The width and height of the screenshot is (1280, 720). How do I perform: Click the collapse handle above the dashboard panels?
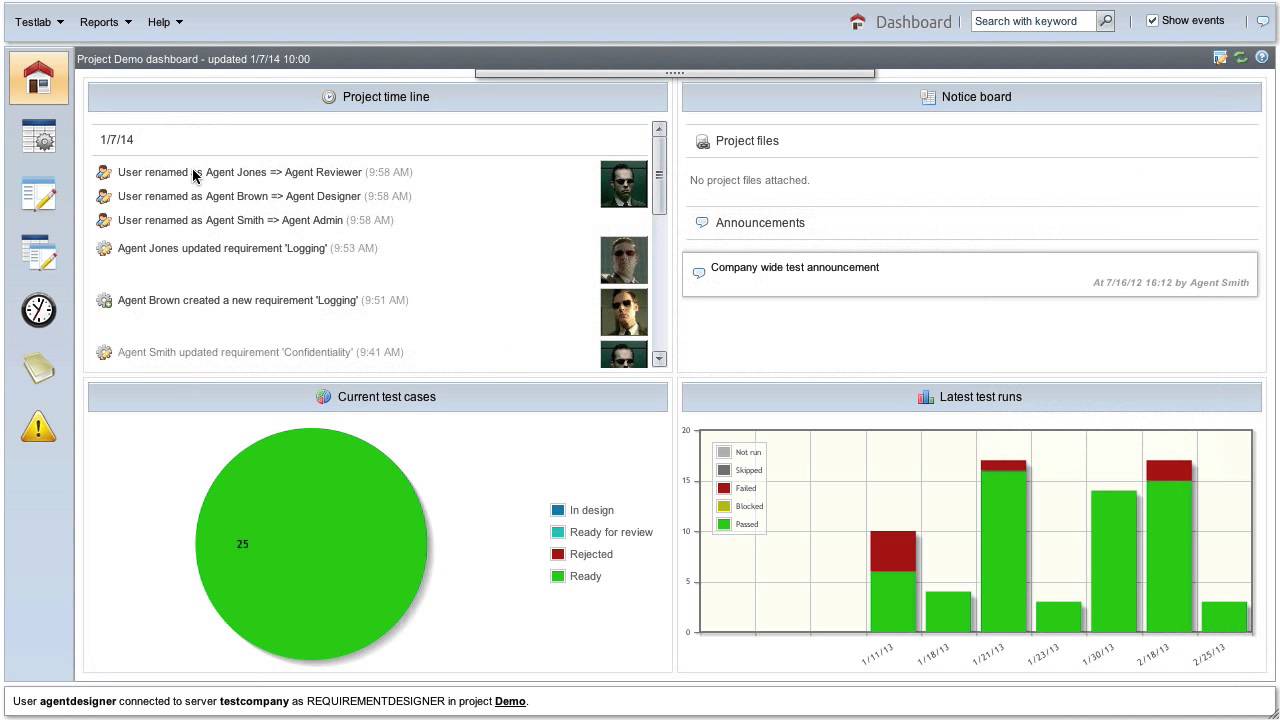coord(675,73)
